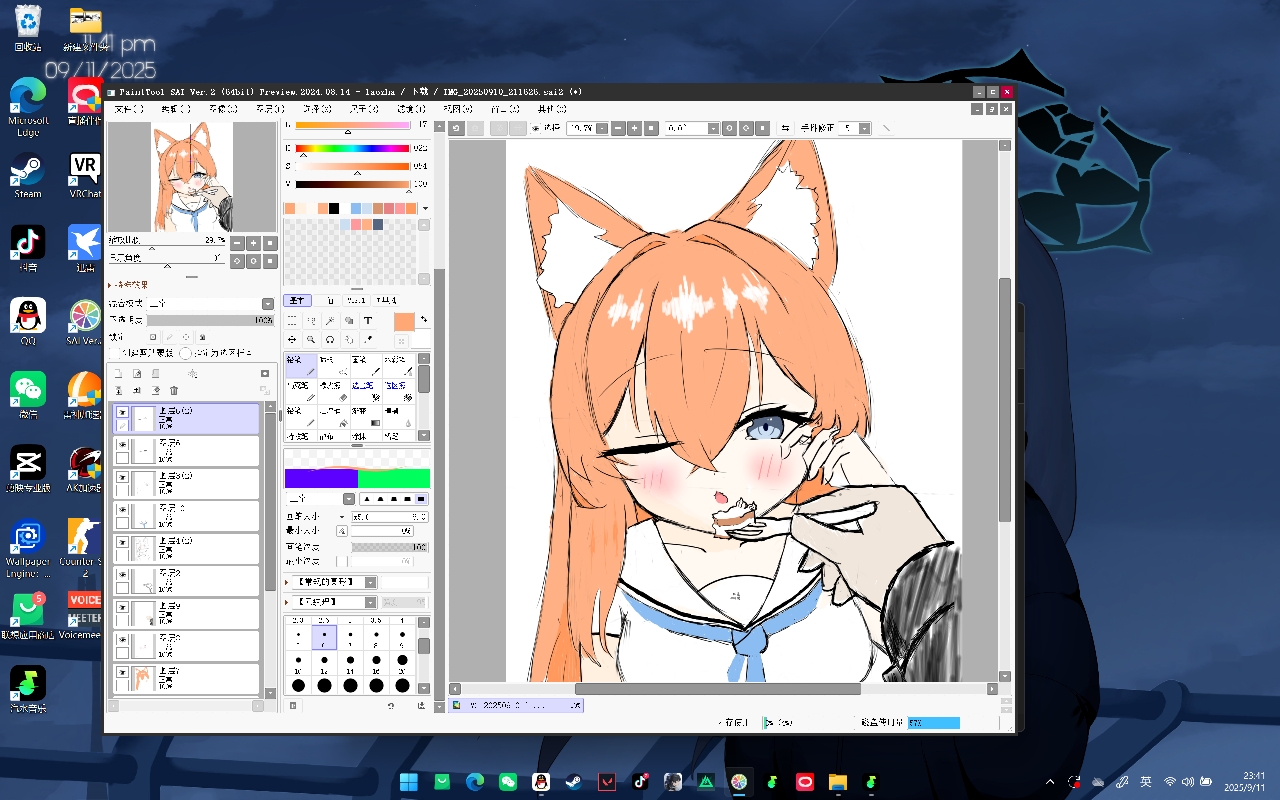Click the undo arrow in canvas toolbar
This screenshot has width=1280, height=800.
coord(456,128)
